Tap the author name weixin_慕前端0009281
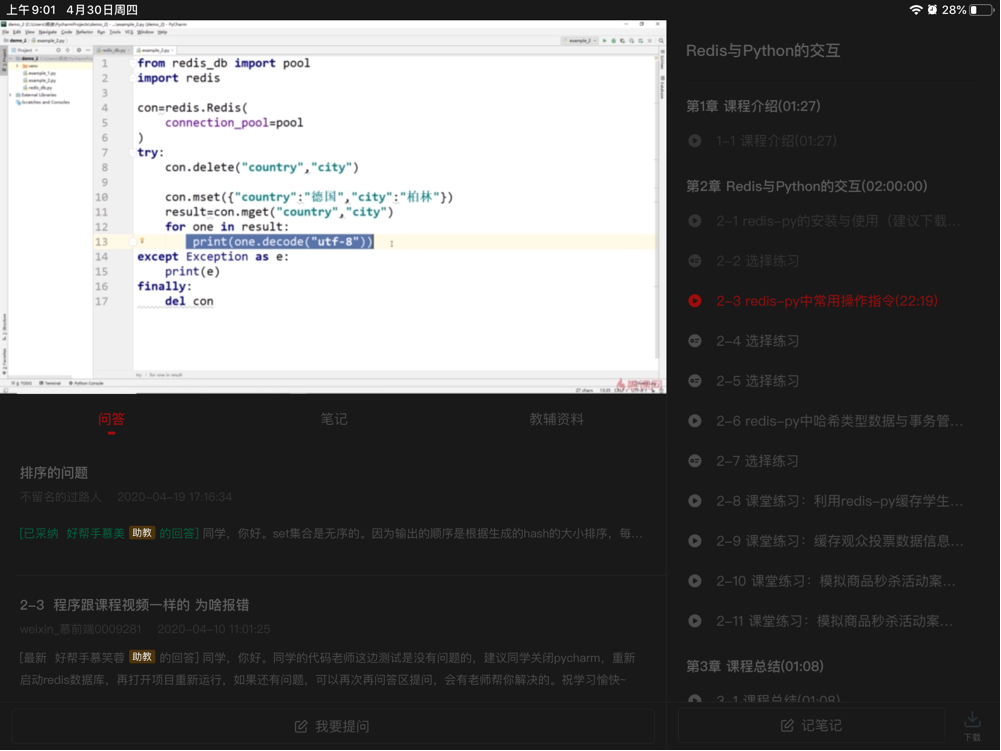Screen dimensions: 1001x751 [80, 629]
